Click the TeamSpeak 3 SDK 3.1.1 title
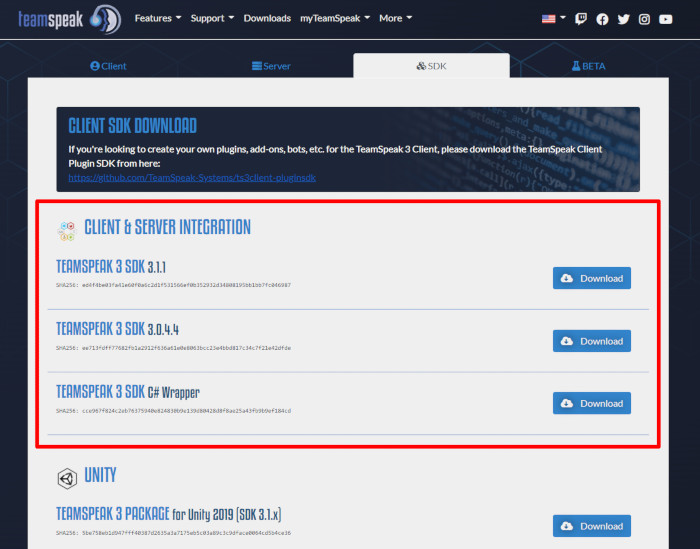 tap(111, 266)
